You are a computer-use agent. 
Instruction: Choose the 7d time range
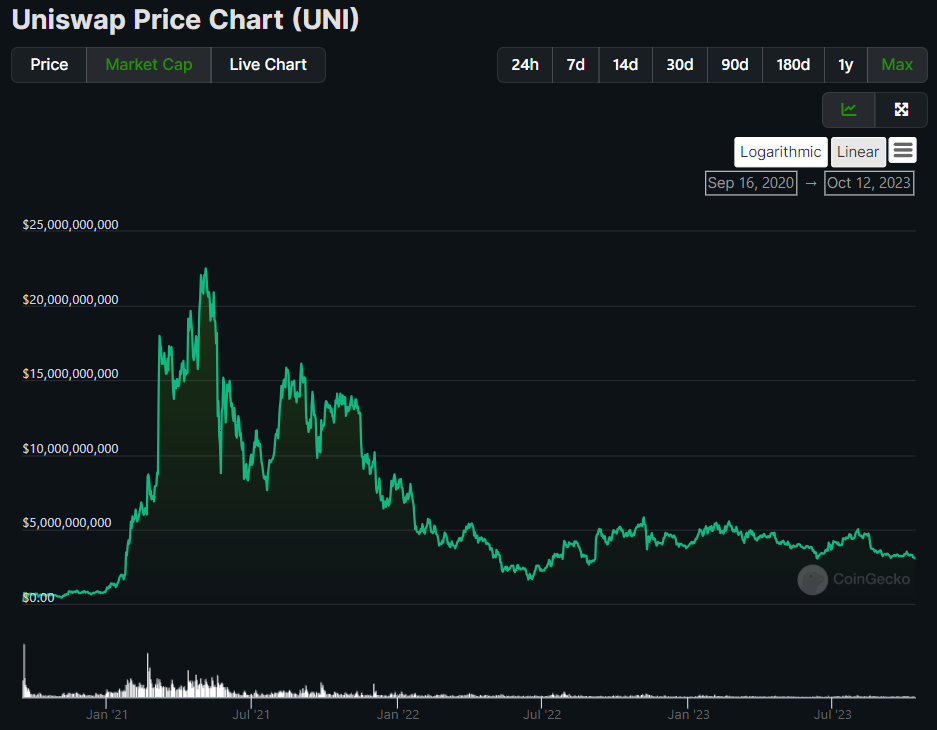click(575, 65)
